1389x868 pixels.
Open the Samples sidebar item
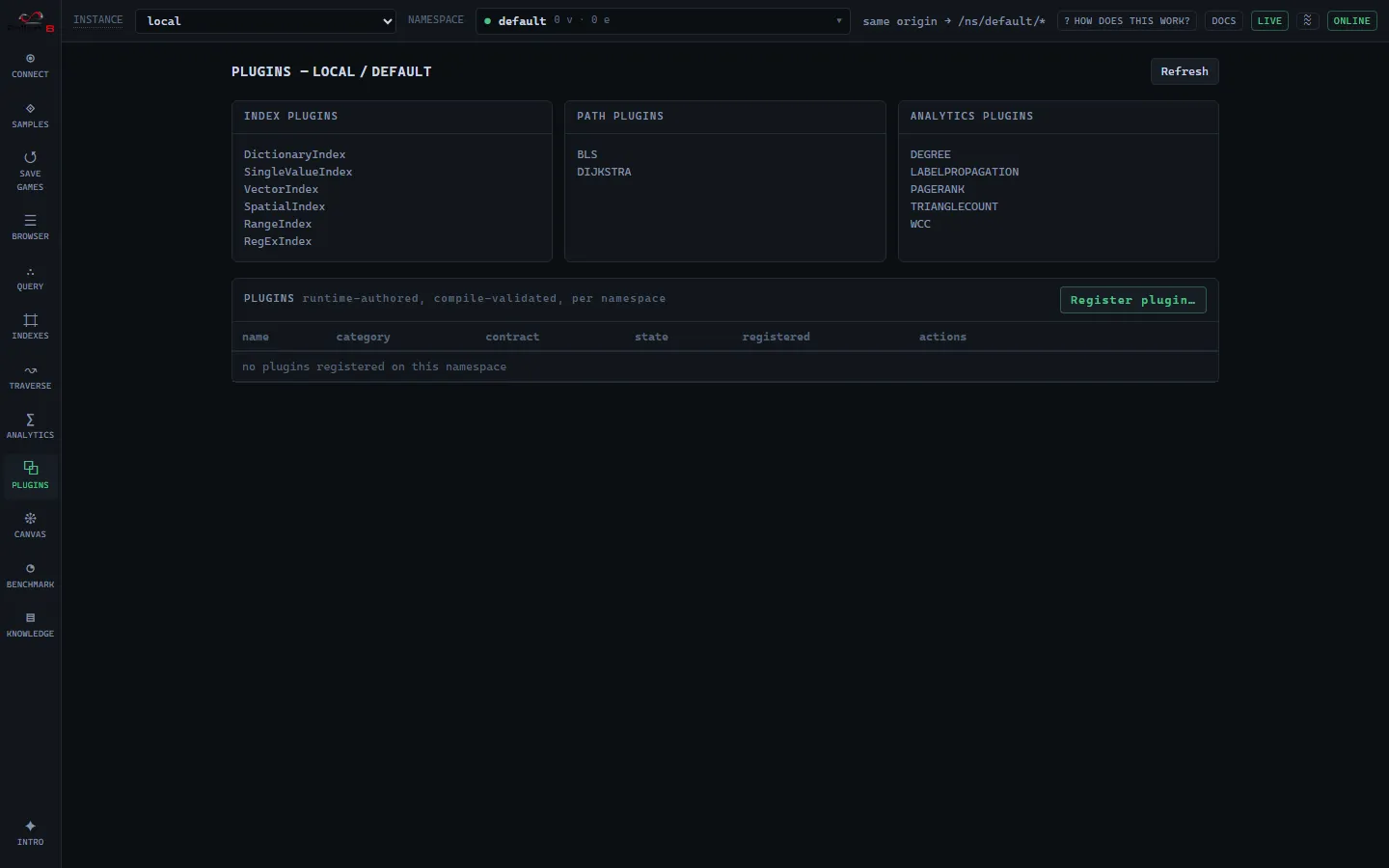(30, 116)
